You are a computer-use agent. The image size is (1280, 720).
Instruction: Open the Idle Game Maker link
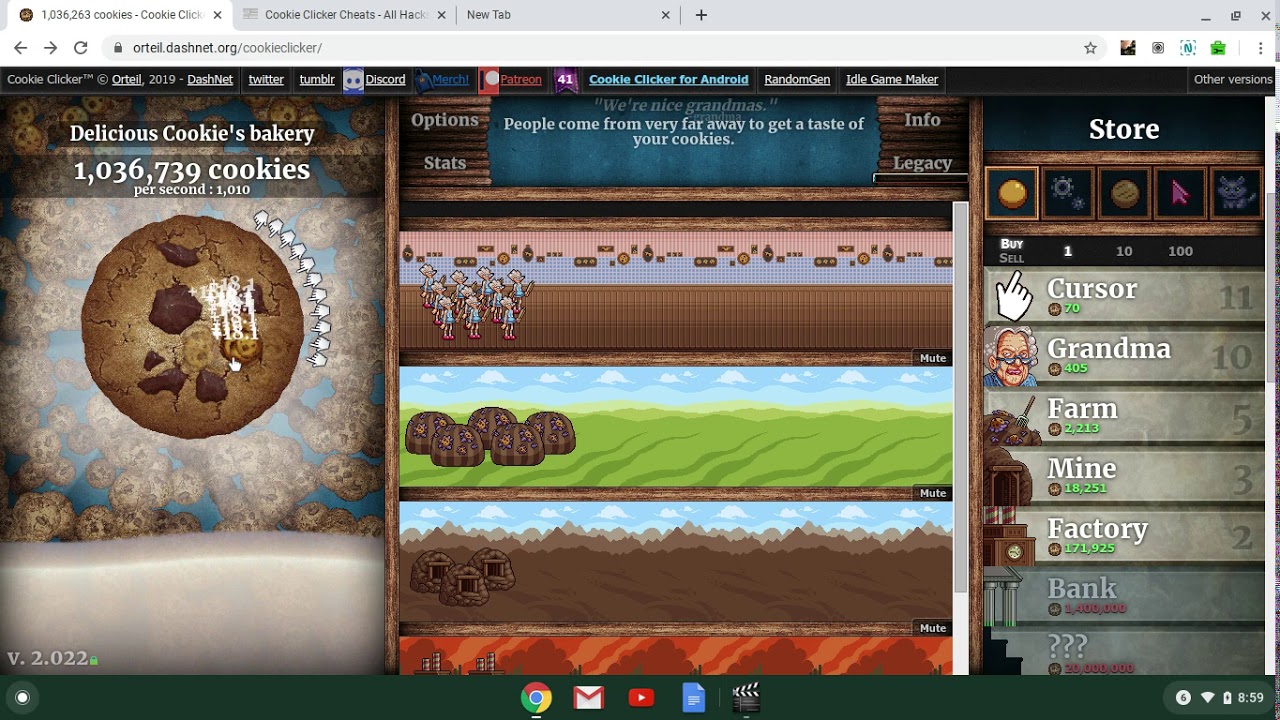pos(892,79)
